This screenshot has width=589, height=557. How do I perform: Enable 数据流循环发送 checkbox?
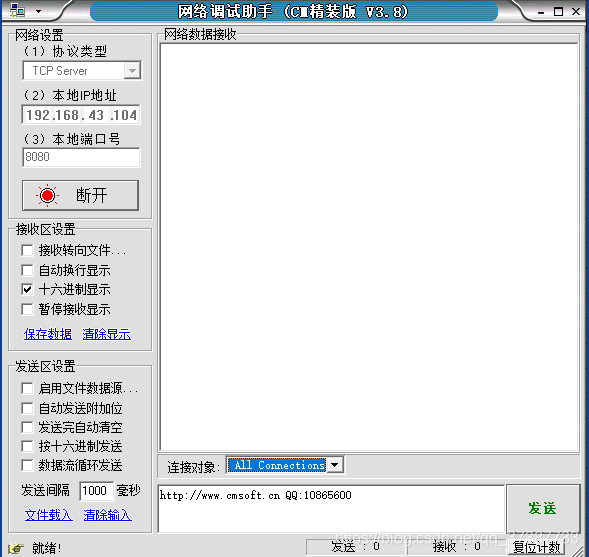pyautogui.click(x=27, y=465)
